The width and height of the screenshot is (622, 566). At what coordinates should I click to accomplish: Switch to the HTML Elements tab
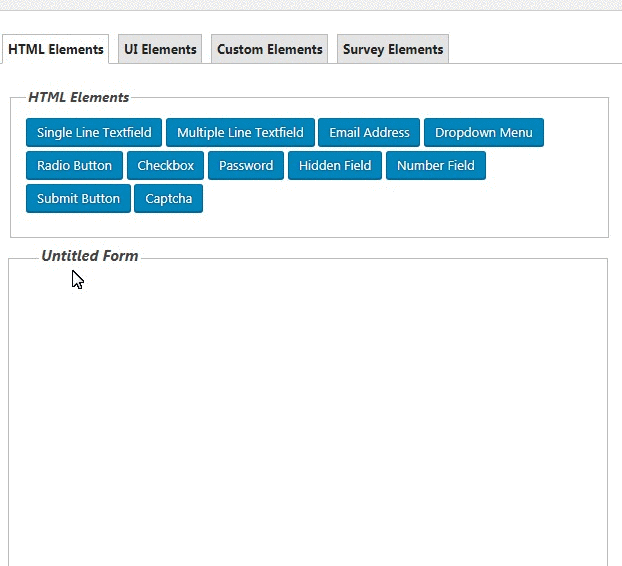56,49
